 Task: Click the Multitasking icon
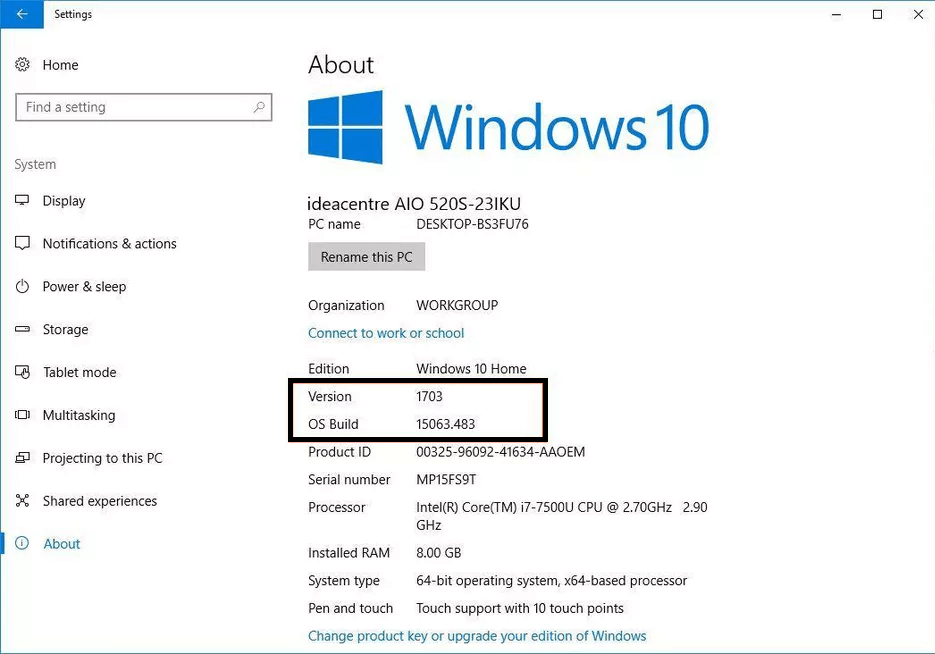(22, 415)
